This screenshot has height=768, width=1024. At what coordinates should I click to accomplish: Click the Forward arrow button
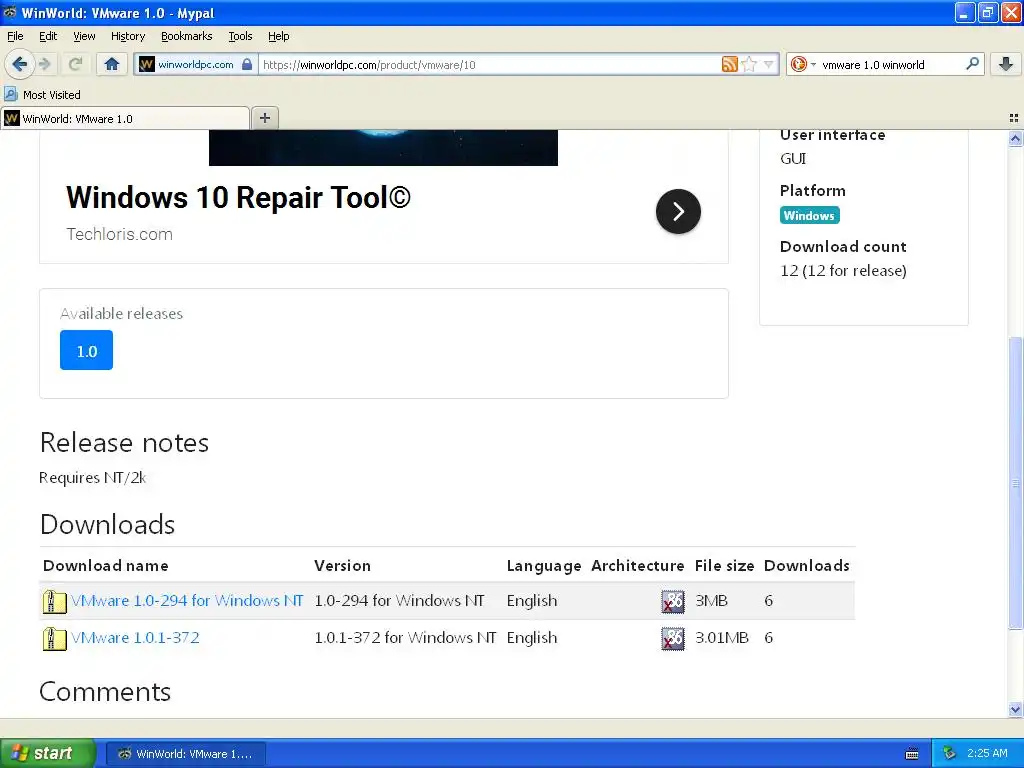[45, 64]
